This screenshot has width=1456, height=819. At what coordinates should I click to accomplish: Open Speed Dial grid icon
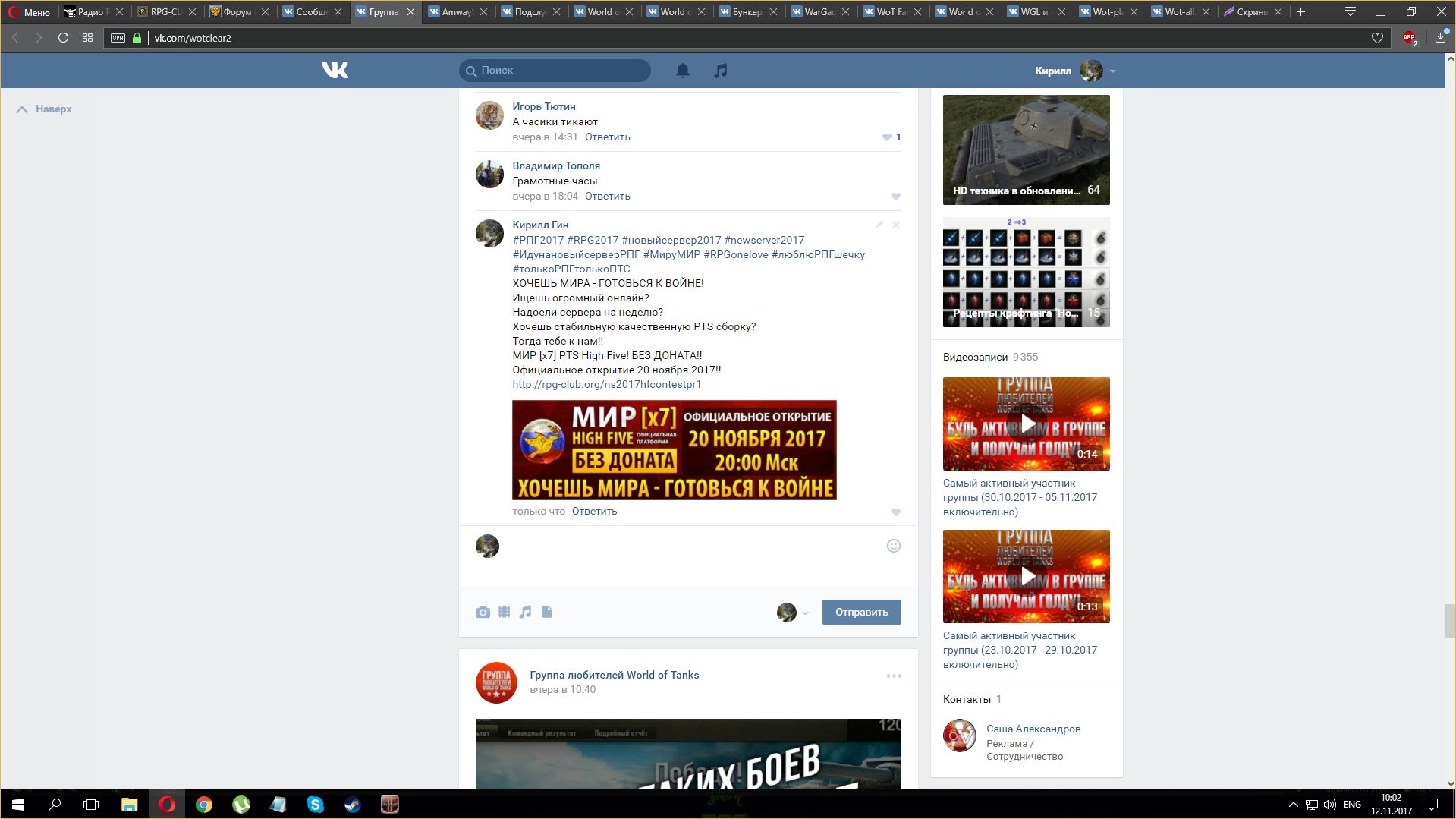[x=87, y=38]
